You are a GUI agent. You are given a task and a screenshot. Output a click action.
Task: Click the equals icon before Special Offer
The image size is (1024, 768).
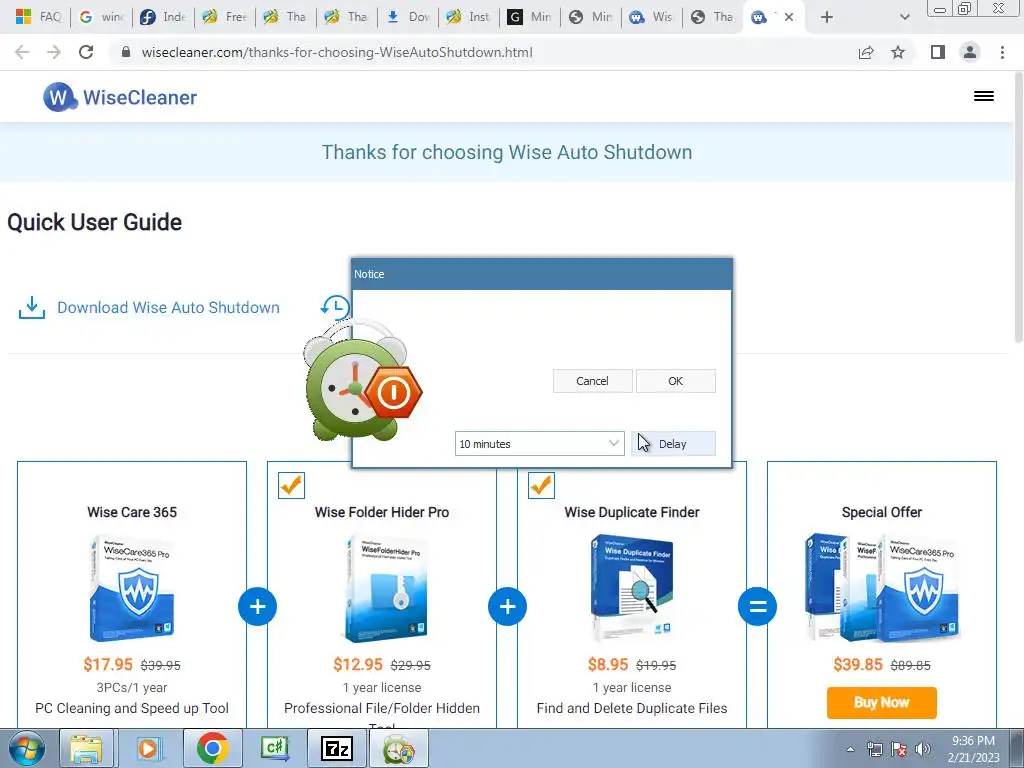tap(758, 606)
